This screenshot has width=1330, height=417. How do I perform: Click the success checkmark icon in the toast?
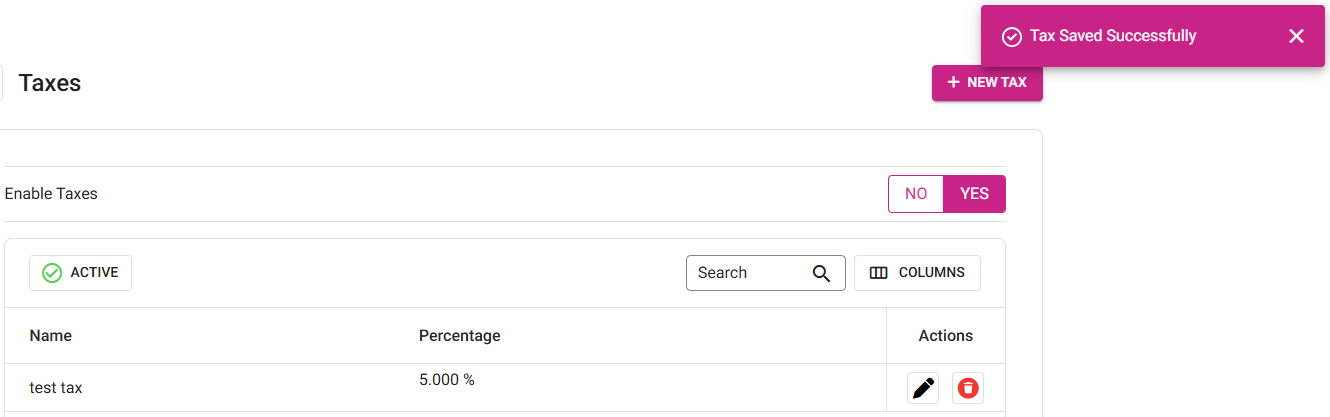[x=1012, y=37]
